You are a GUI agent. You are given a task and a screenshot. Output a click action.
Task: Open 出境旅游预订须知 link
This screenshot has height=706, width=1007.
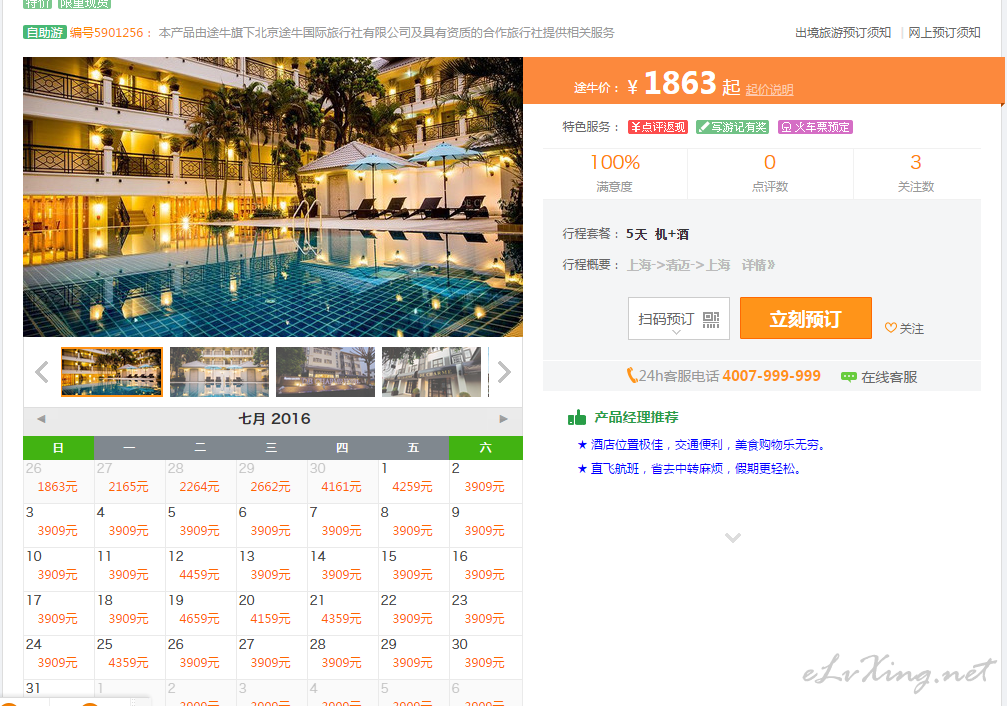843,33
